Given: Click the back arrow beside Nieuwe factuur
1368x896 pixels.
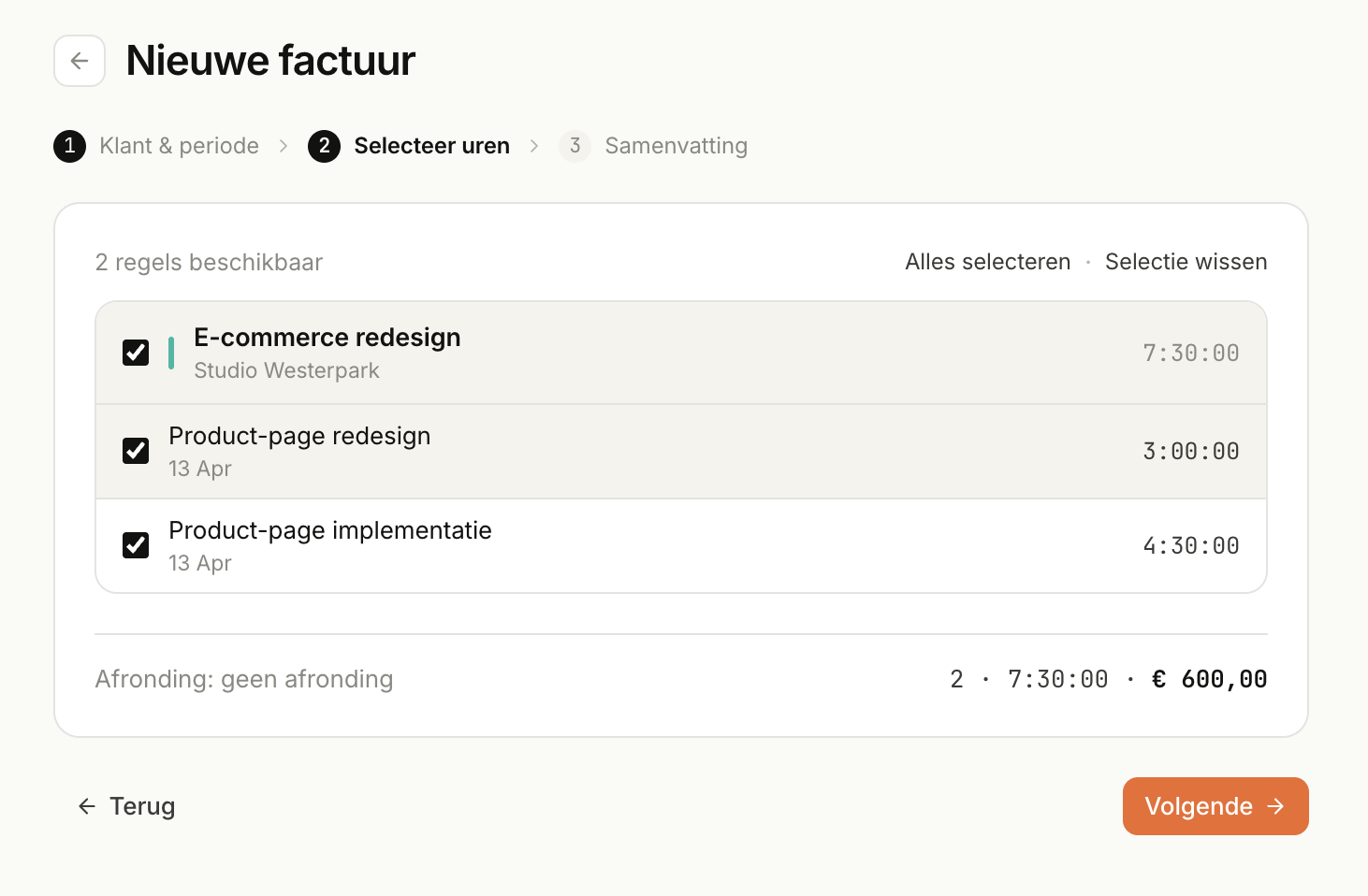Looking at the screenshot, I should point(80,60).
